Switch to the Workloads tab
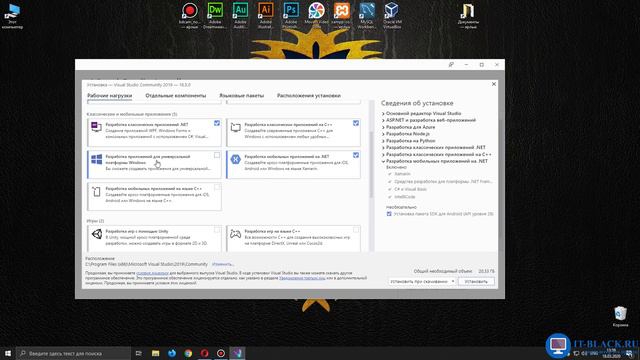Viewport: 640px width, 360px height. point(109,96)
